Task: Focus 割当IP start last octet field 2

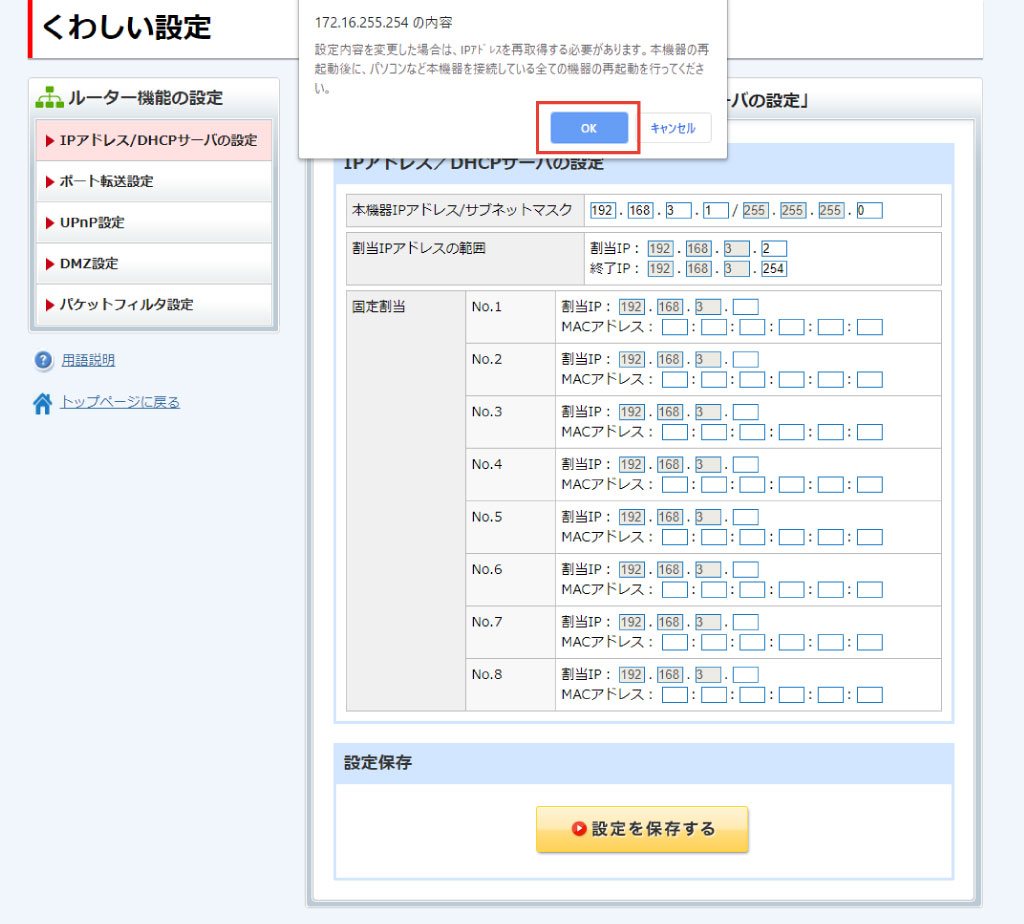Action: pos(774,249)
